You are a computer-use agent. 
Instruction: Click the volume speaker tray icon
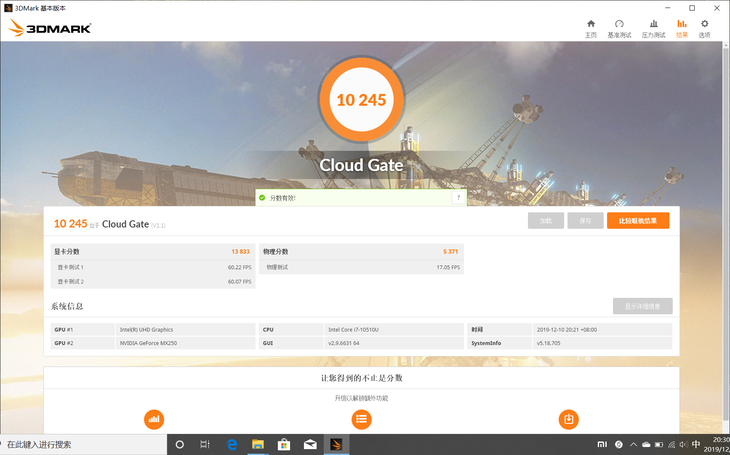coord(683,444)
